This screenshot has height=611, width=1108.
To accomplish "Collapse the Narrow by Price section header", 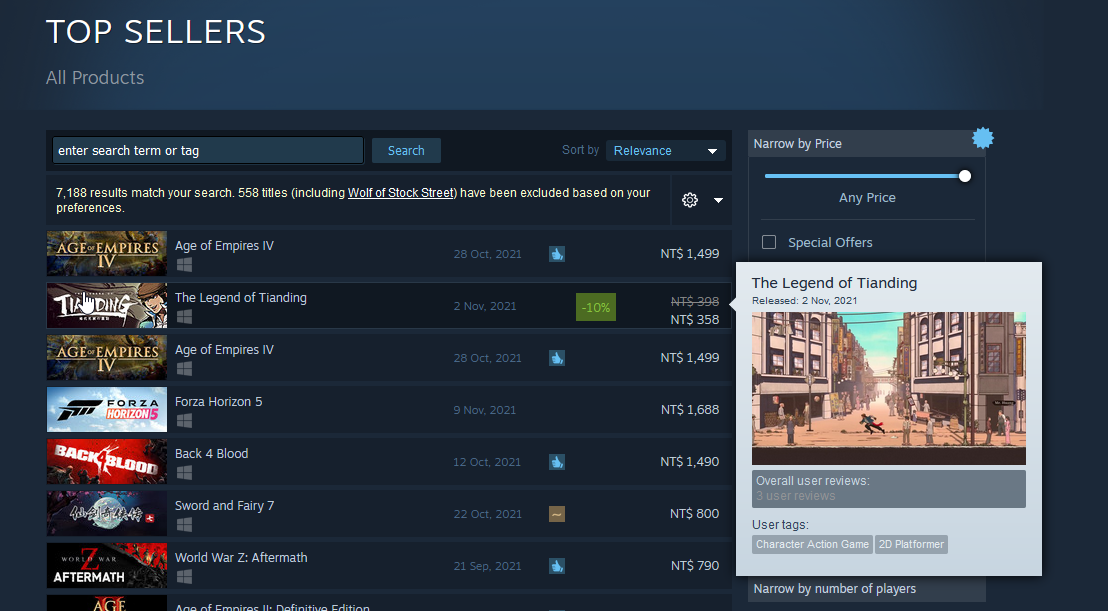I will 866,143.
